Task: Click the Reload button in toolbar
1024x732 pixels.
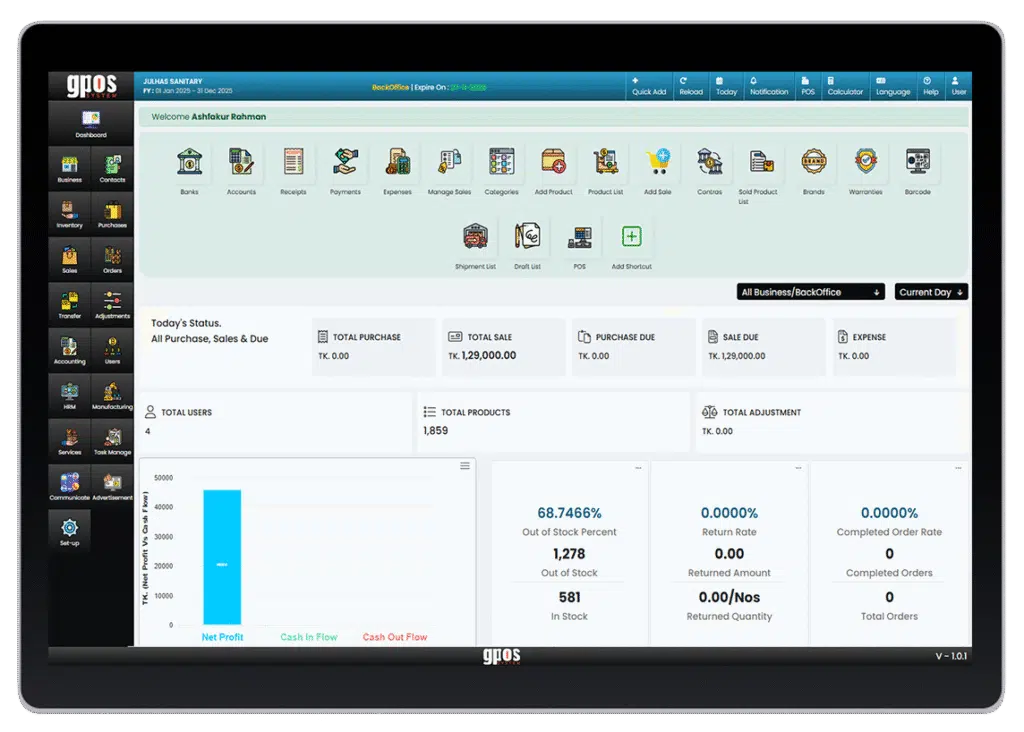Action: click(690, 85)
